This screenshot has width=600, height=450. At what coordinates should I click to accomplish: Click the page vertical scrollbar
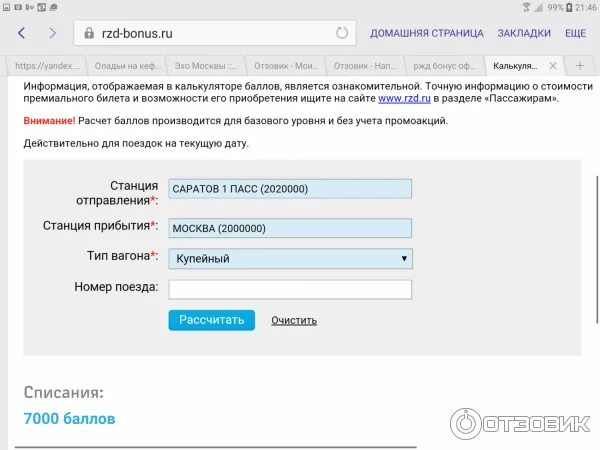tap(597, 249)
